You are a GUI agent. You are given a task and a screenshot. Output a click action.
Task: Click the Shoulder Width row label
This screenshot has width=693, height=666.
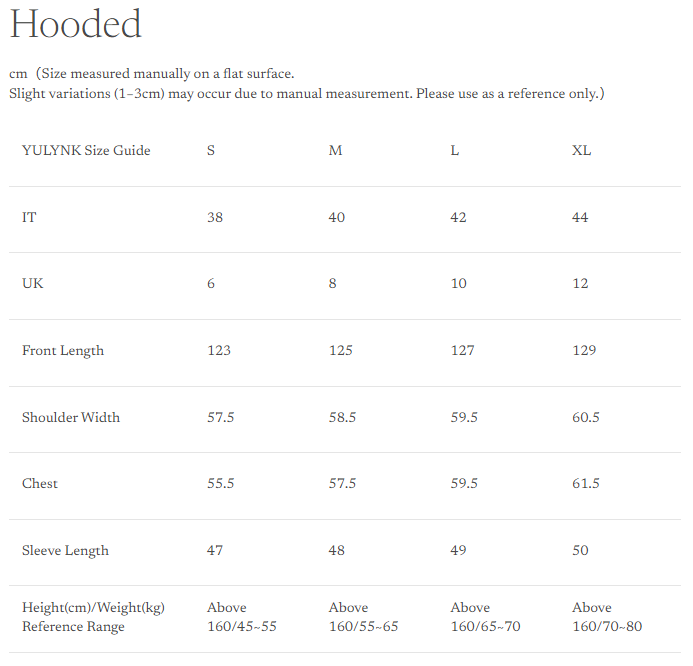pyautogui.click(x=71, y=418)
